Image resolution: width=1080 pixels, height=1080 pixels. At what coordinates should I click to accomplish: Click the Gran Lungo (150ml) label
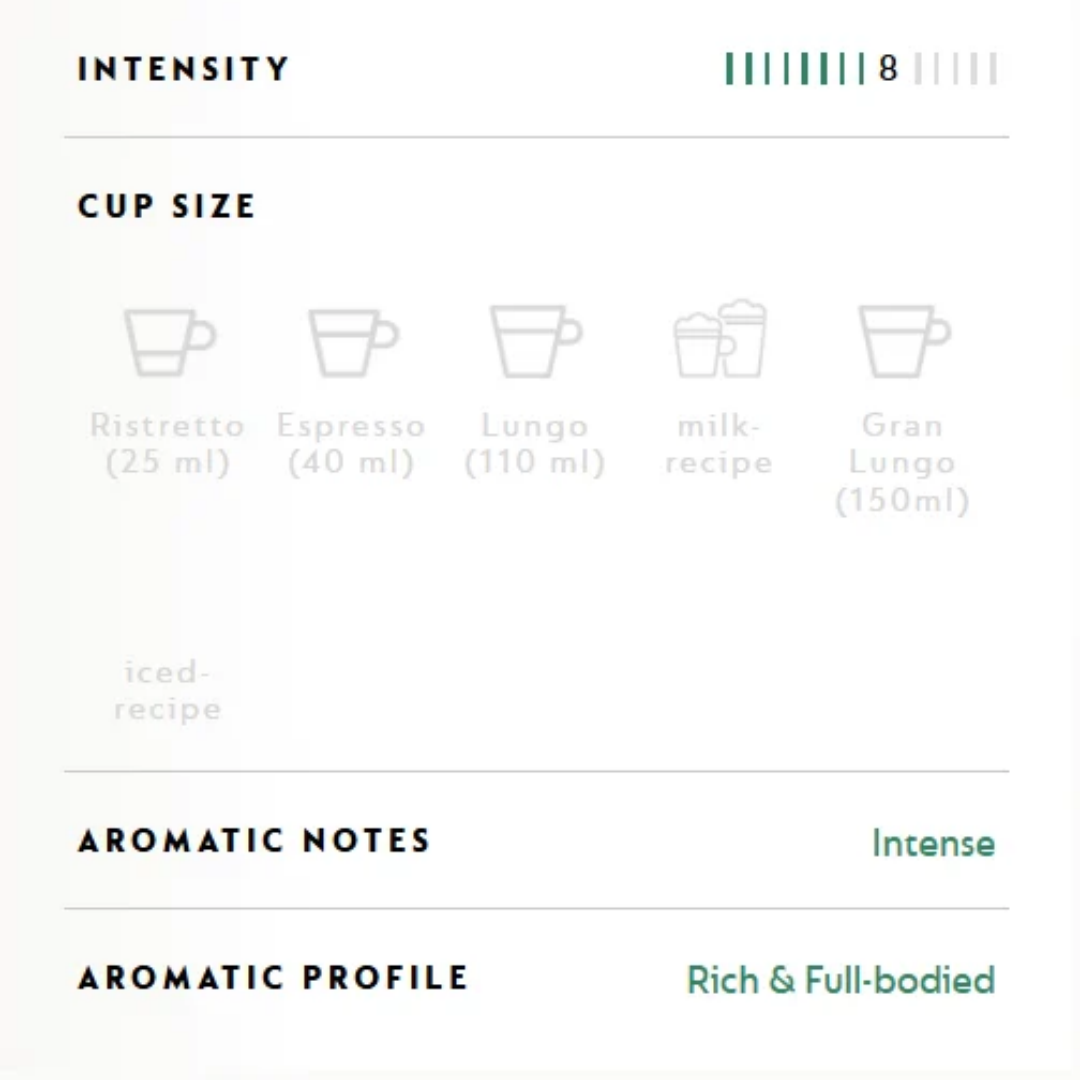[x=902, y=462]
